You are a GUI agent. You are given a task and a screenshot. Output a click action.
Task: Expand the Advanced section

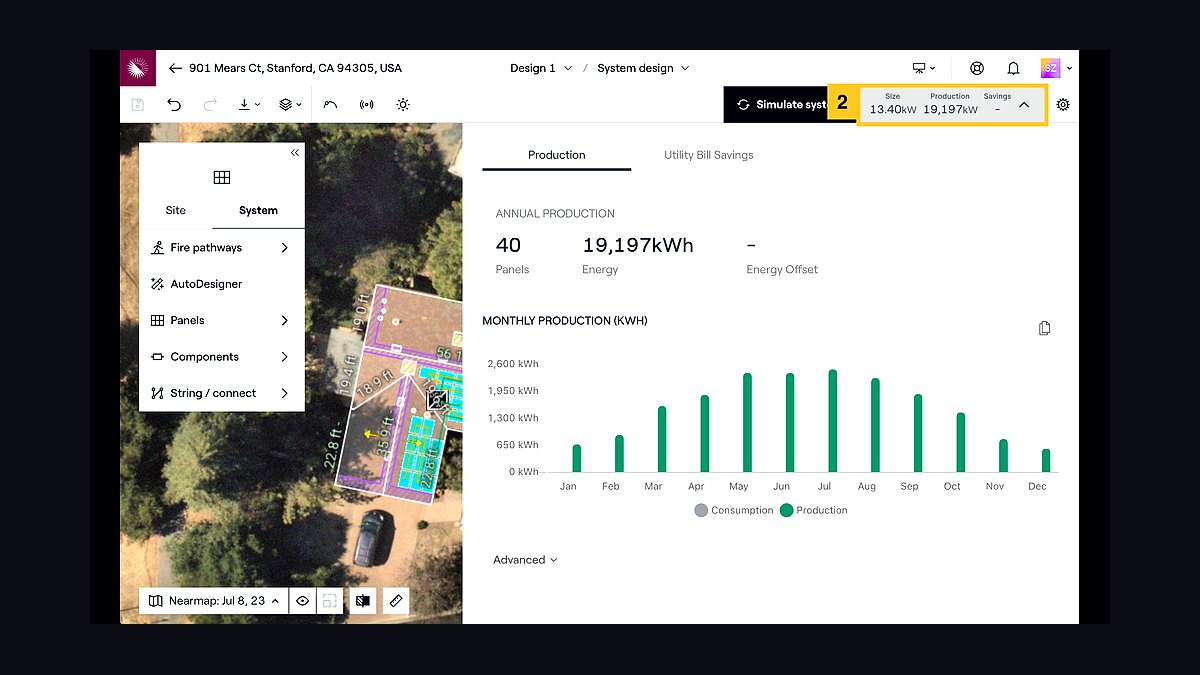(x=525, y=560)
